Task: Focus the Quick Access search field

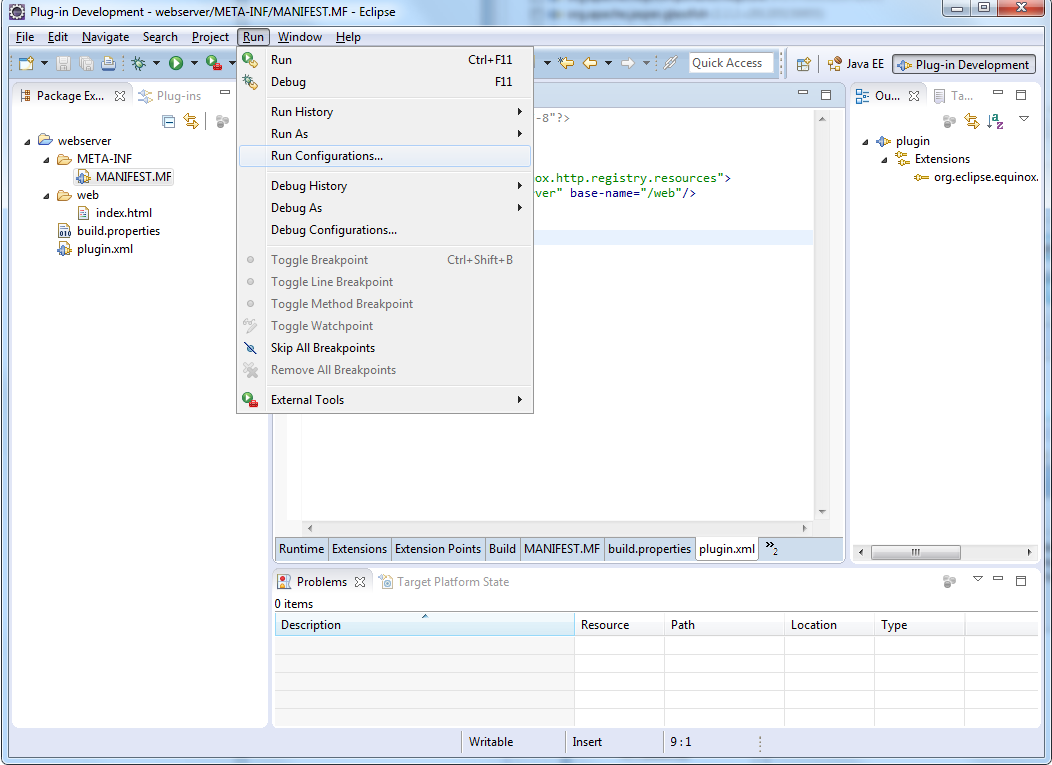Action: pos(731,63)
